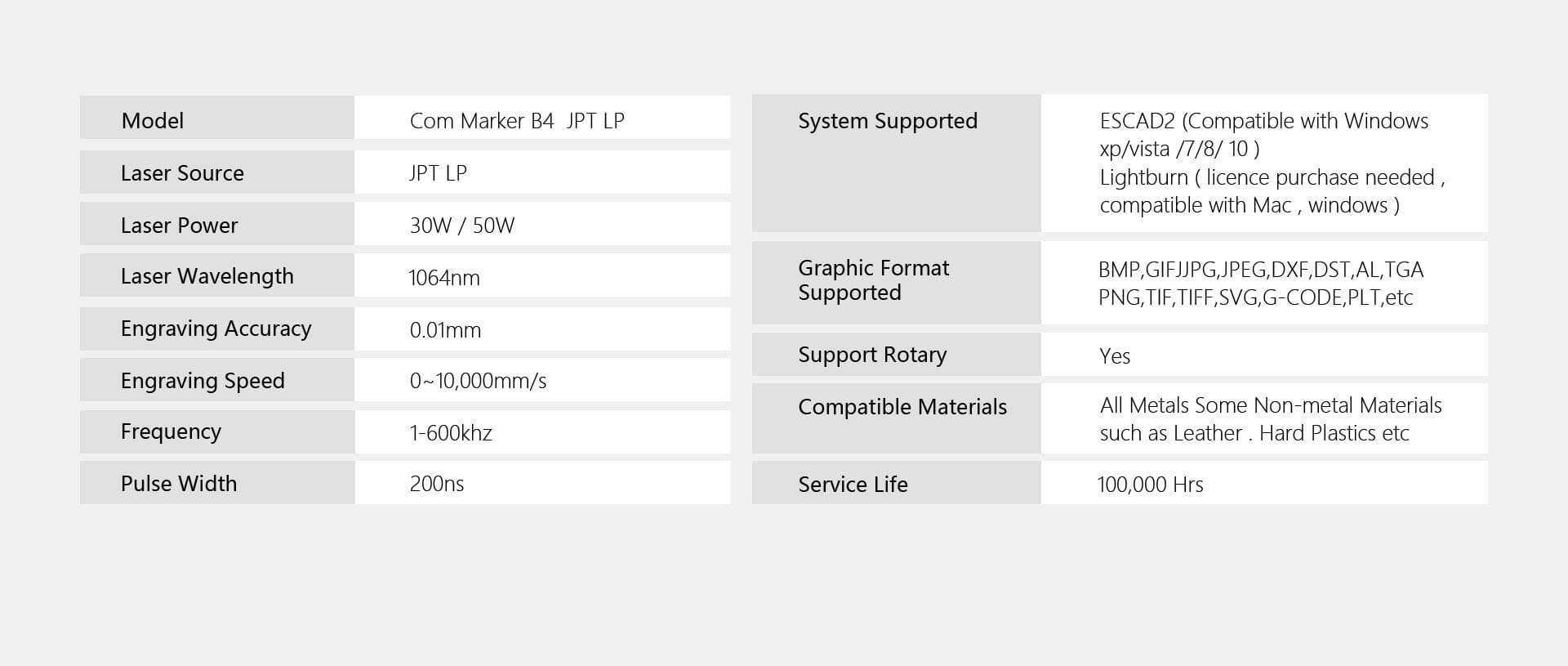Click the Support Rotary Yes value
This screenshot has height=666, width=1568.
(x=1115, y=356)
